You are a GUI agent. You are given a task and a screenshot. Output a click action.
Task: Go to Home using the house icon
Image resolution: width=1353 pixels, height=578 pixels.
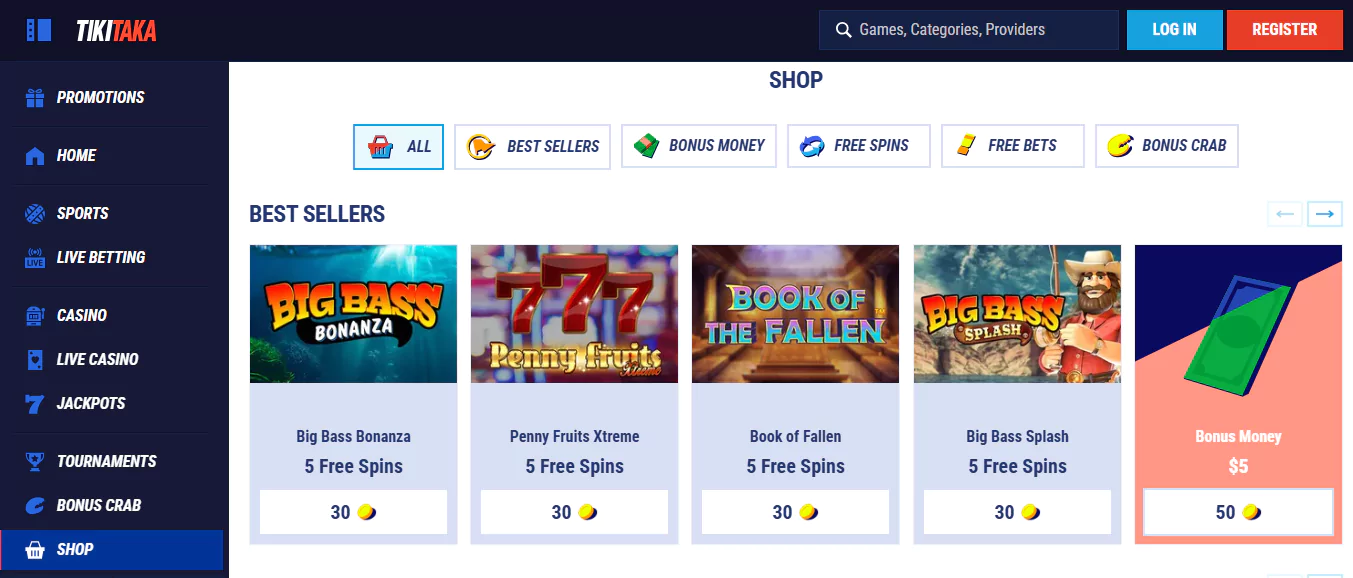[x=35, y=156]
